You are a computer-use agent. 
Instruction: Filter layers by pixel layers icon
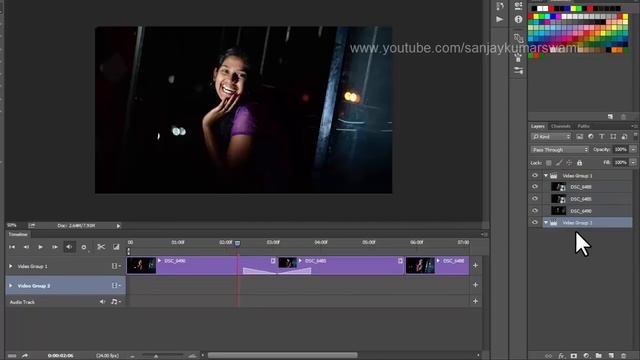(580, 137)
